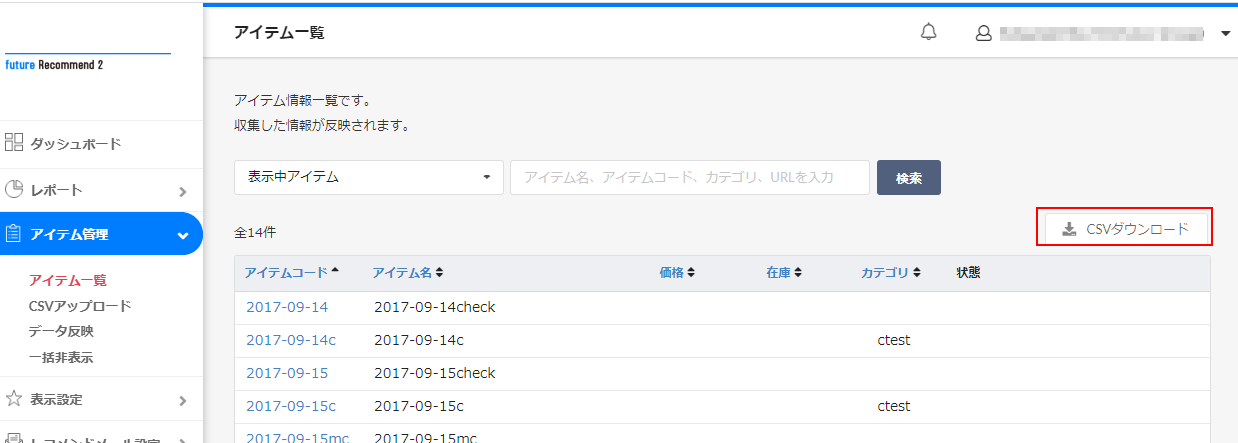Viewport: 1238px width, 443px height.
Task: Collapse the アイテム管理 menu chevron
Action: (182, 236)
